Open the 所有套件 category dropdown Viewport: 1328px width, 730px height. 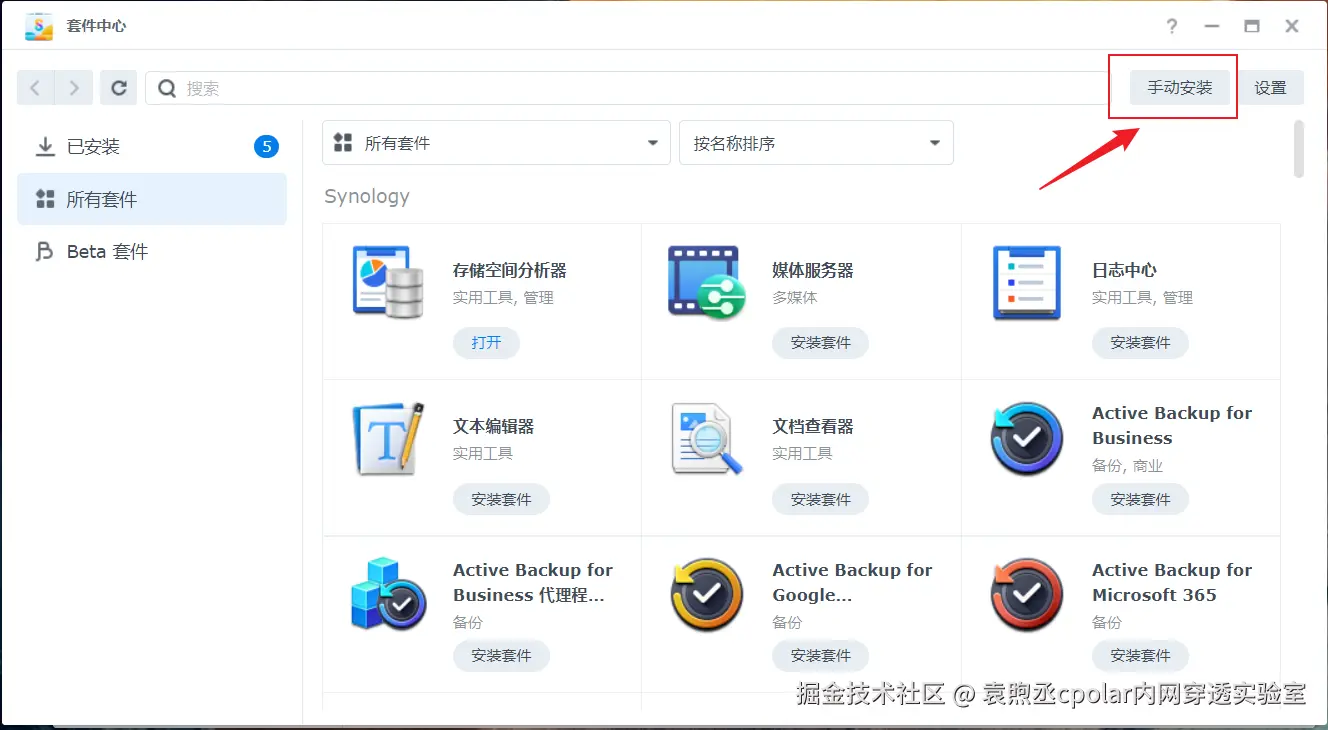pos(496,143)
